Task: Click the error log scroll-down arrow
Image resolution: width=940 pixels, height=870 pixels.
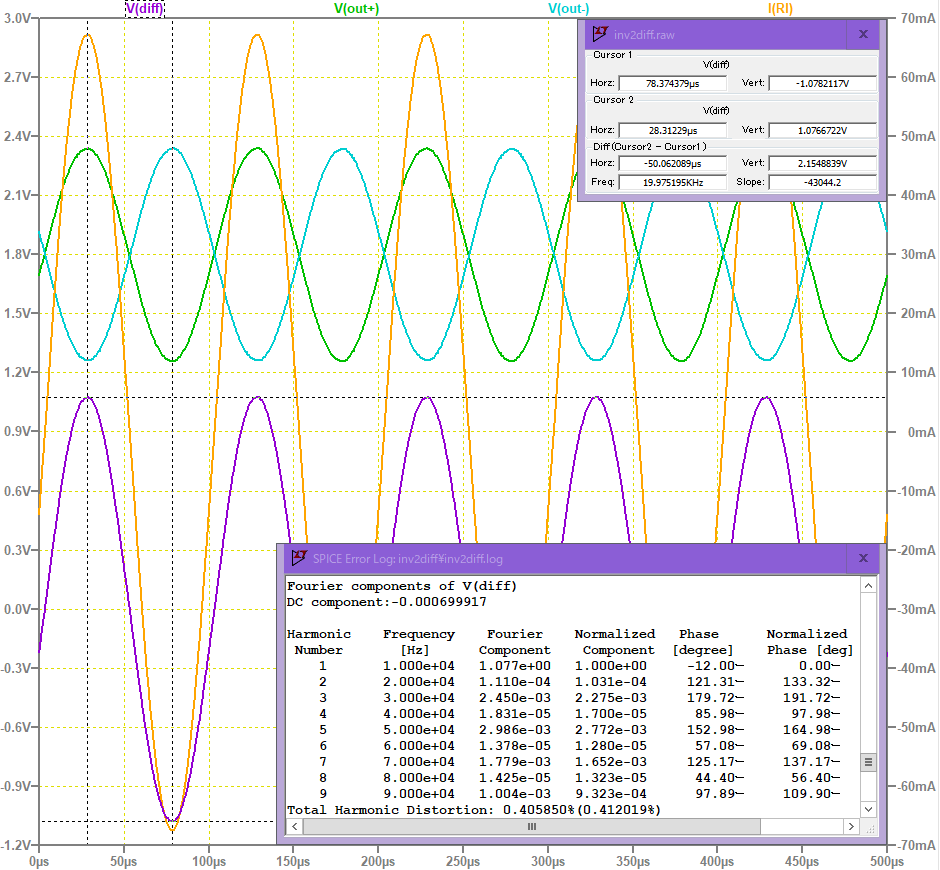Action: coord(868,809)
